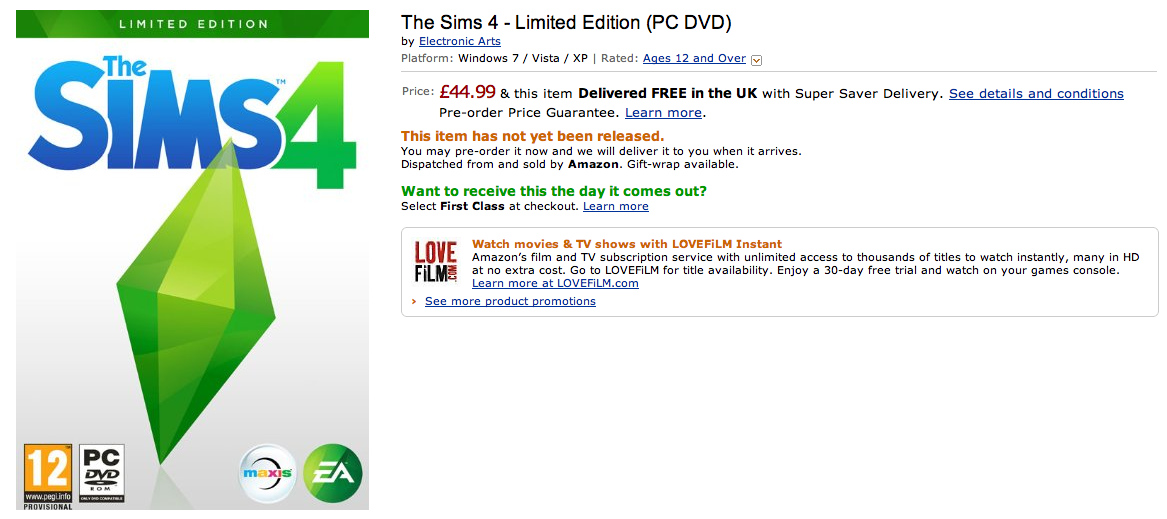Screen dimensions: 1167x519
Task: Open See more product promotions
Action: click(510, 302)
